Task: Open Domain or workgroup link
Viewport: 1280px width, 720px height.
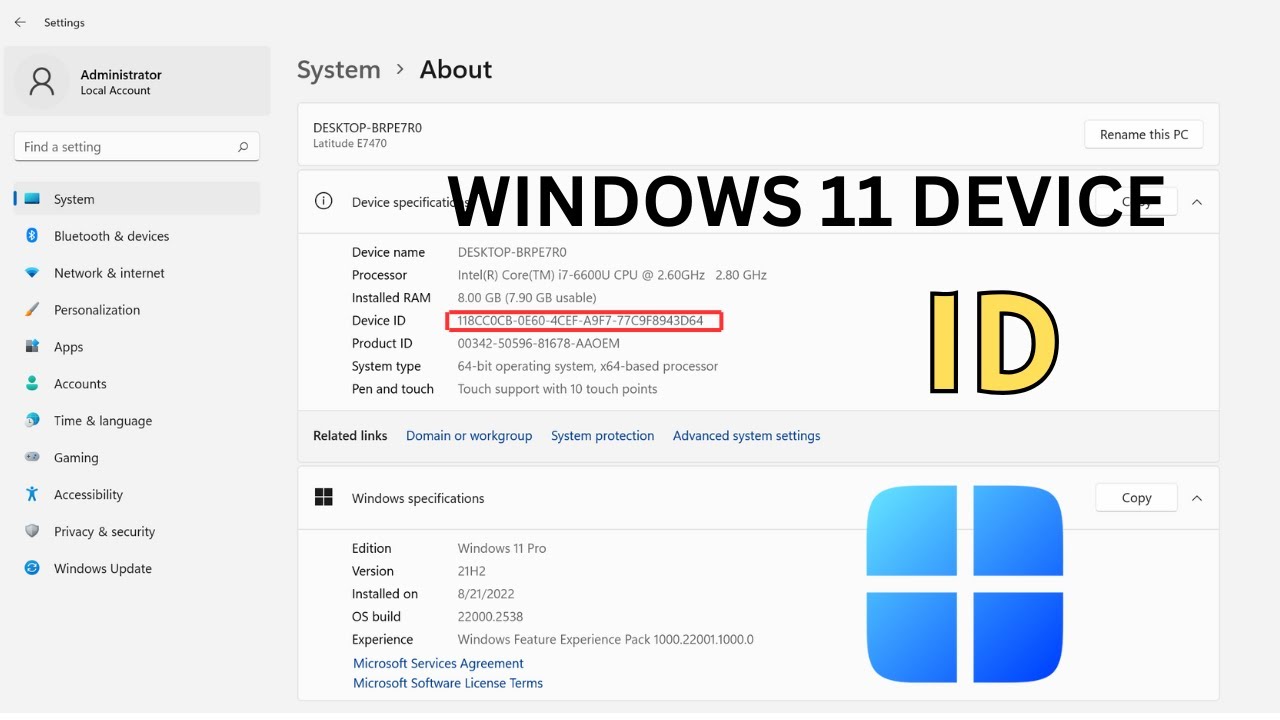Action: tap(469, 436)
